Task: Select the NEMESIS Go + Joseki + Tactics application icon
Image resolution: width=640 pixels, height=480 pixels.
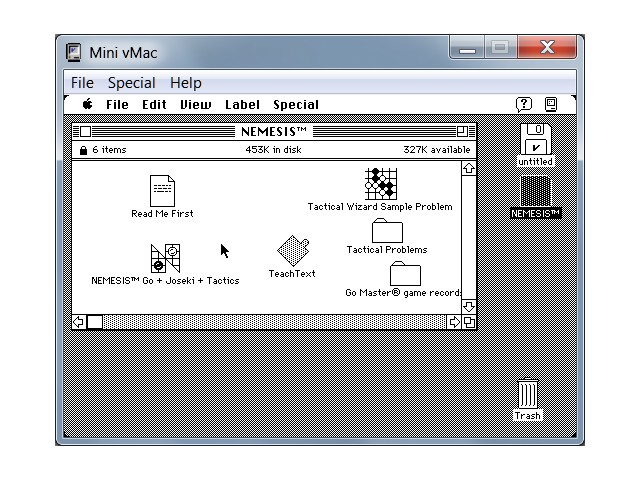Action: click(x=165, y=258)
